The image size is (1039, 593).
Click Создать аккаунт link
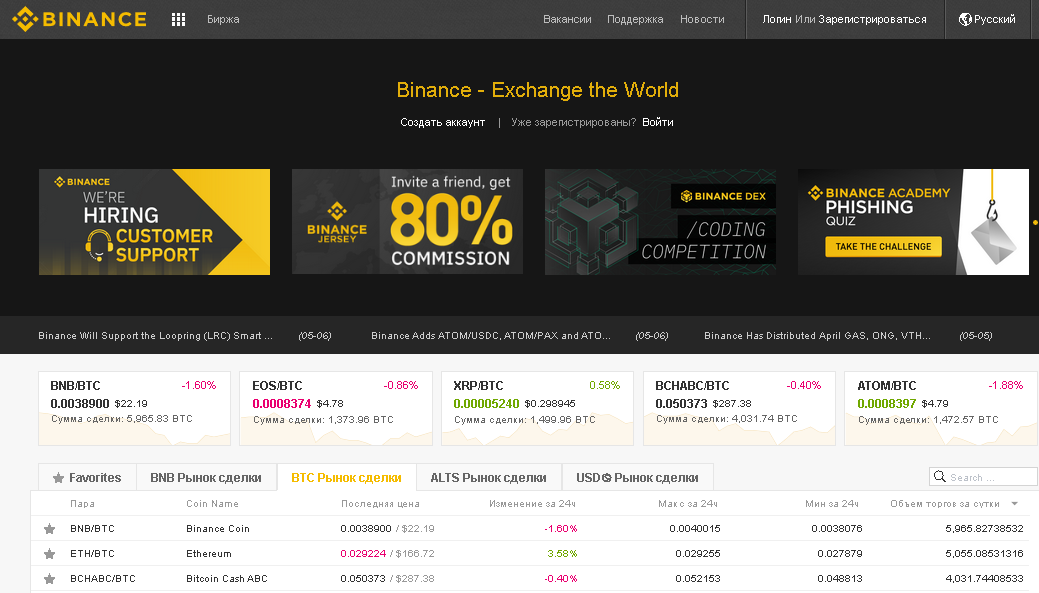443,122
